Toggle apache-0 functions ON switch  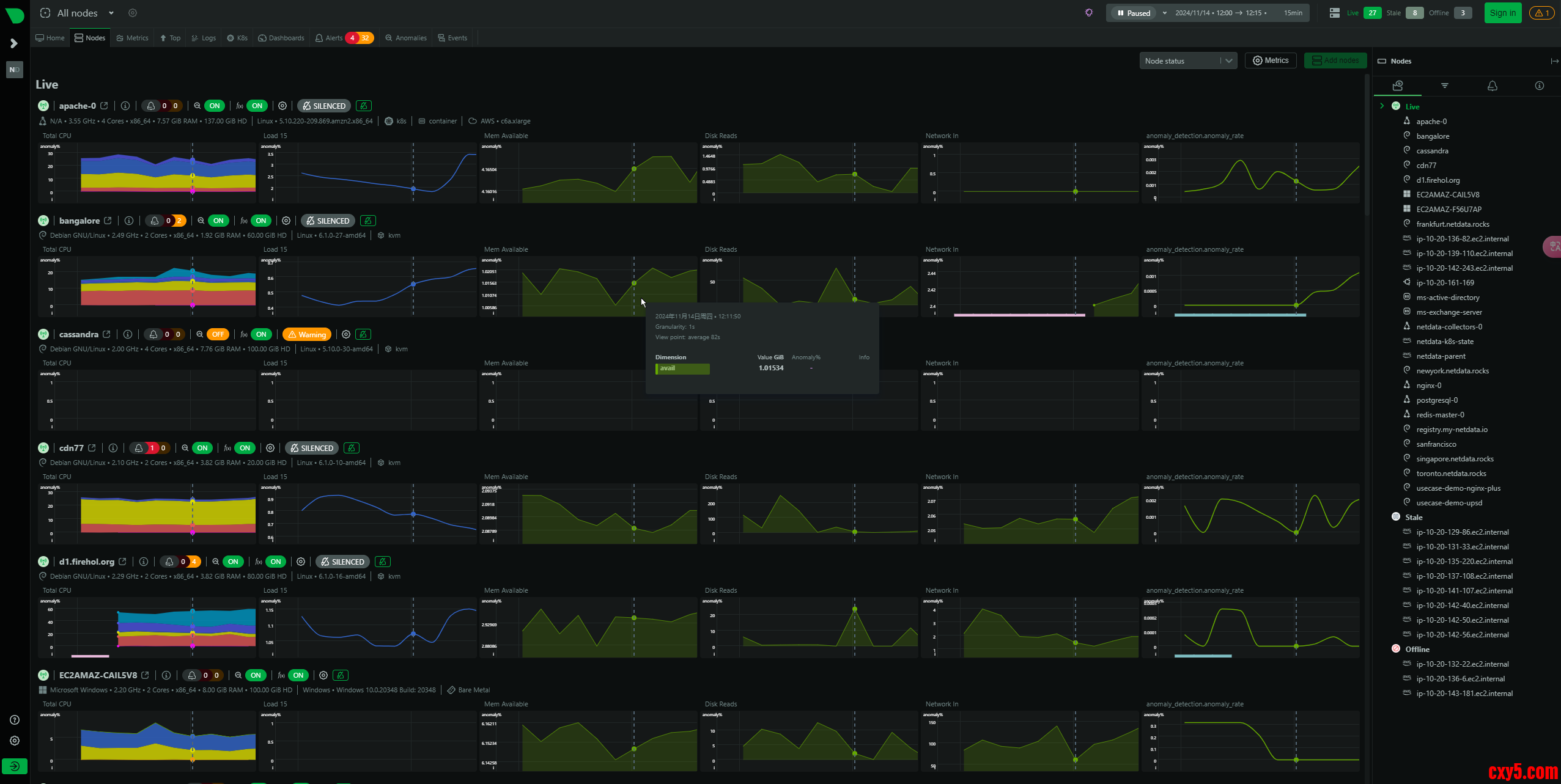(257, 106)
